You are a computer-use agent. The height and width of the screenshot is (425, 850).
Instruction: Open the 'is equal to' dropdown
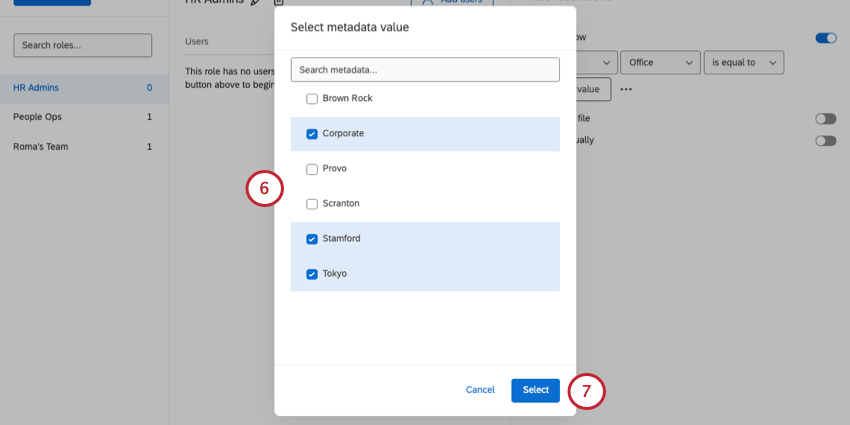pos(744,62)
